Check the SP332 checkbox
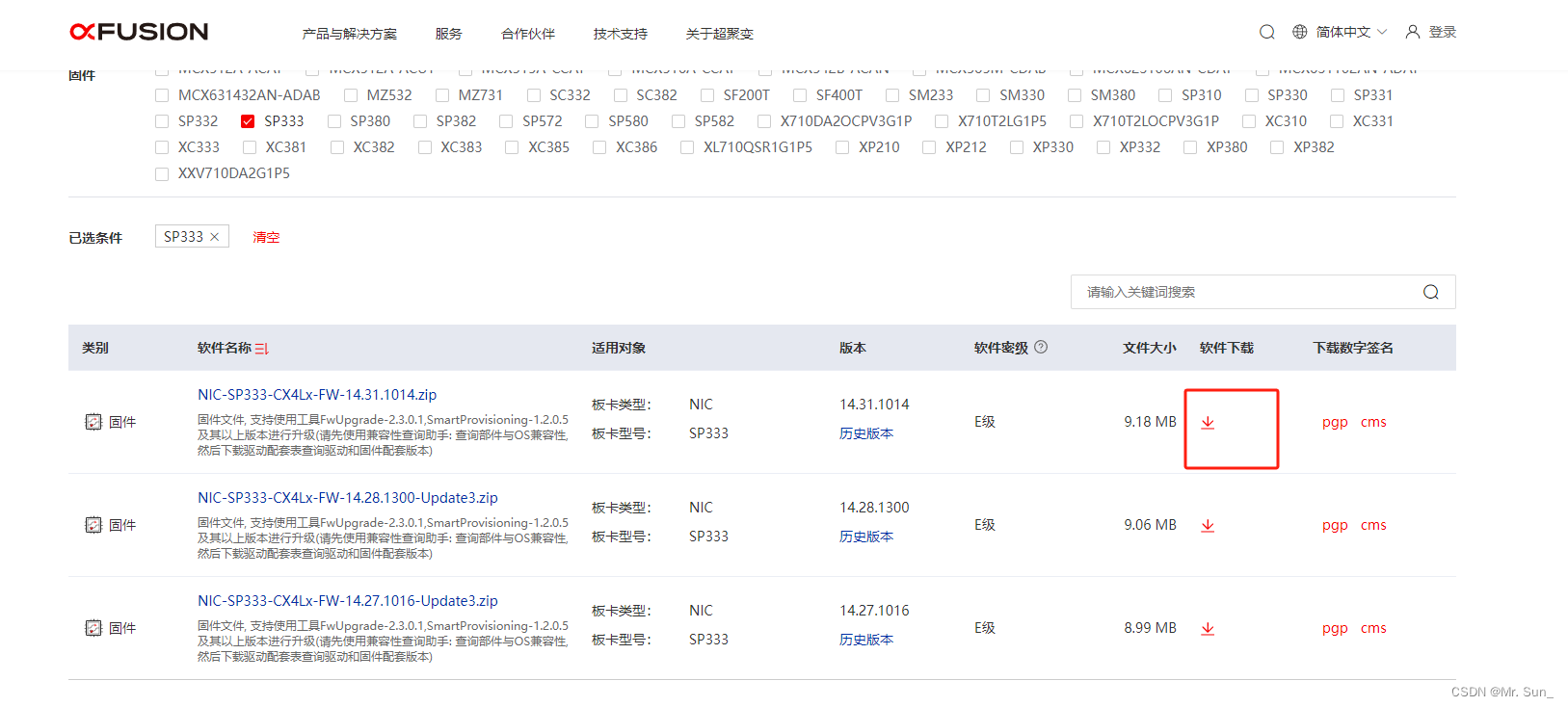1568x707 pixels. click(x=162, y=121)
